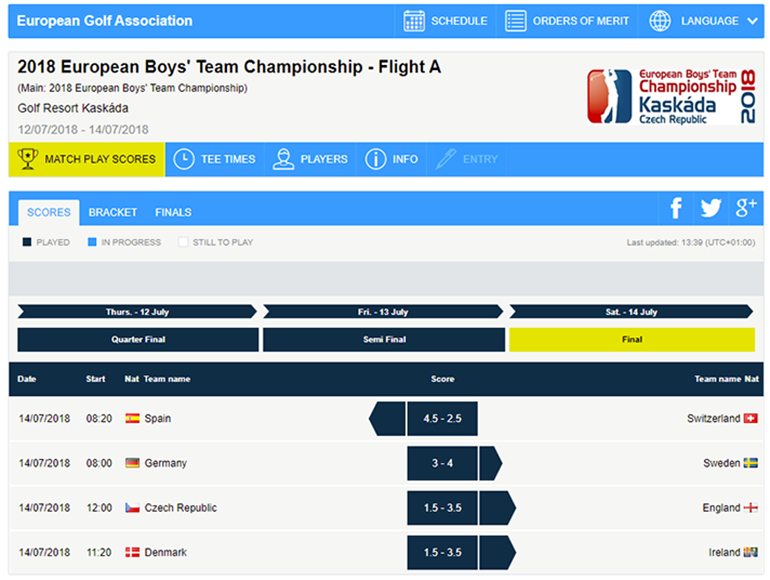Select the Match Play Scores button
Screen dimensions: 770x580
(x=87, y=159)
